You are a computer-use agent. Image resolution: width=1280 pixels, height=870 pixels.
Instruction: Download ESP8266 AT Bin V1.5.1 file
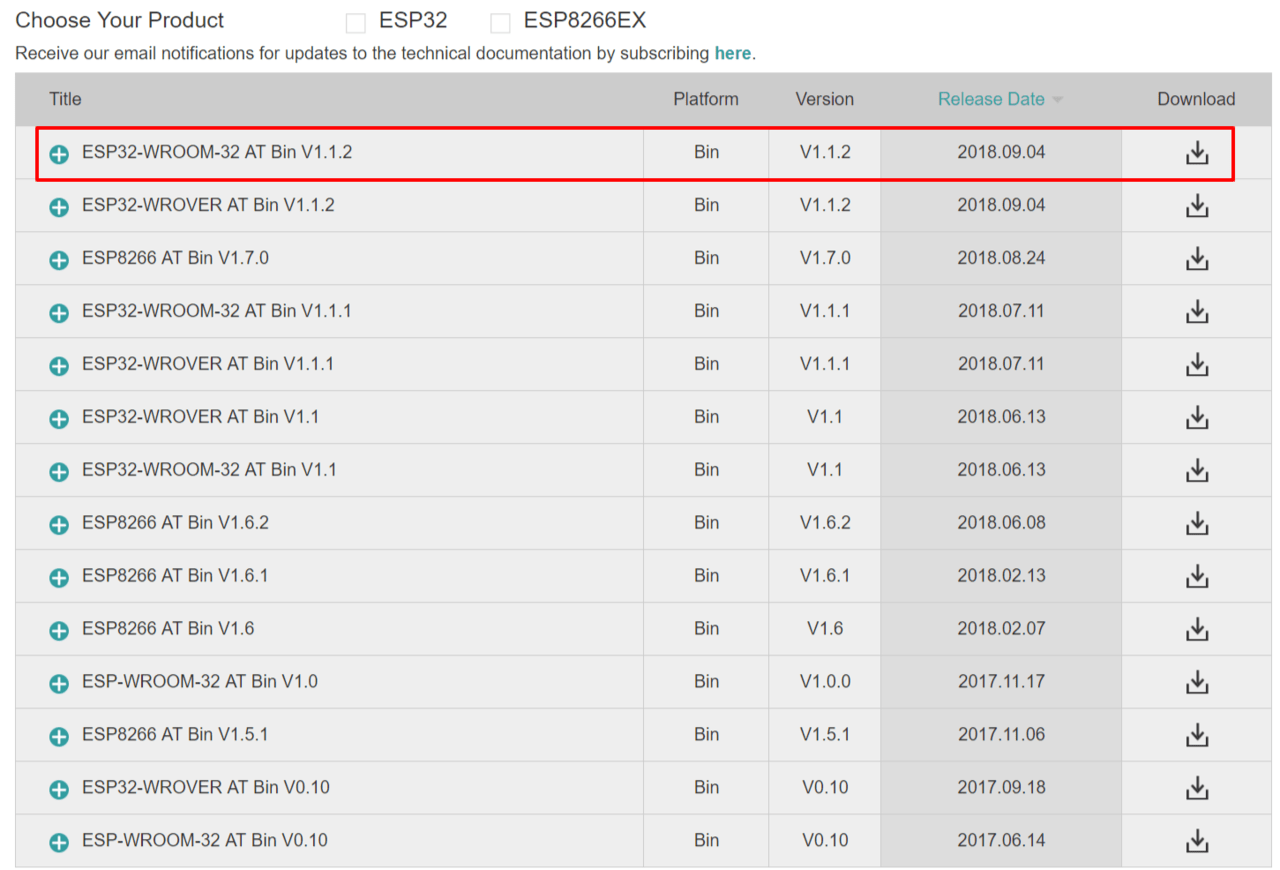1196,735
